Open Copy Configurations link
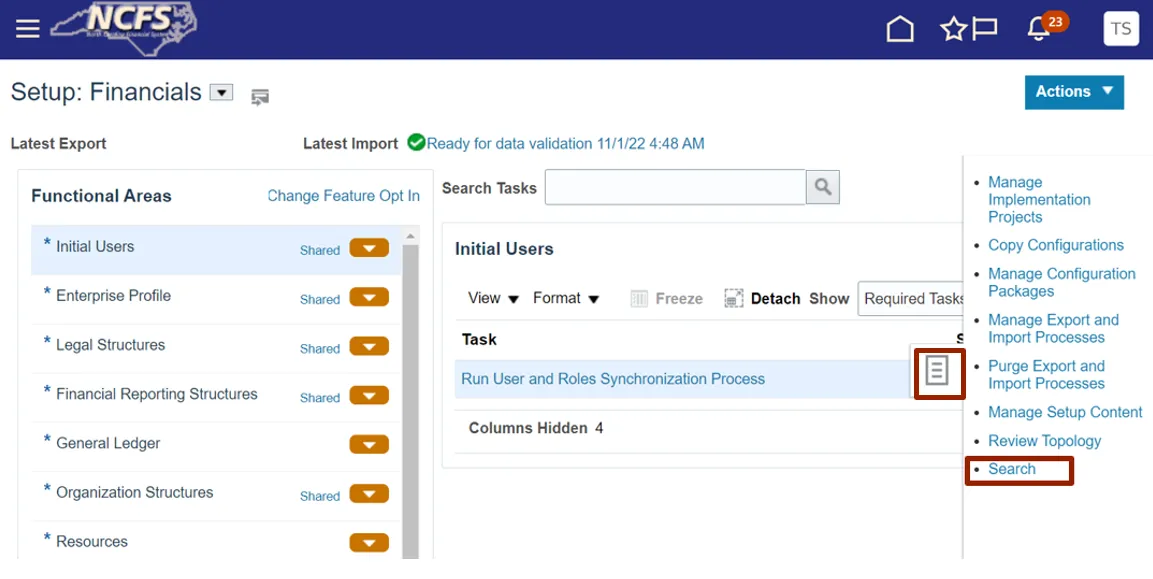The width and height of the screenshot is (1153, 579). pyautogui.click(x=1056, y=245)
